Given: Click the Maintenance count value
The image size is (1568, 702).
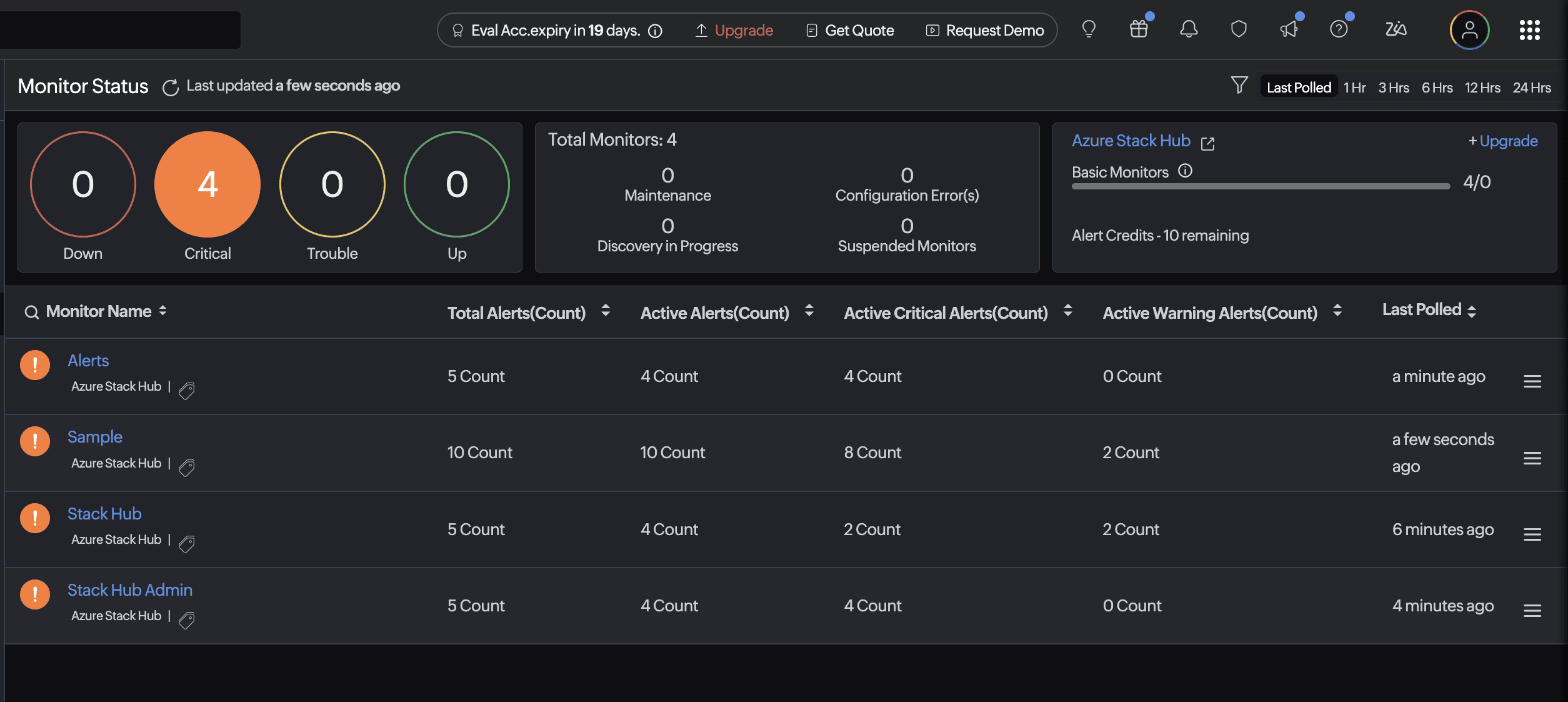Looking at the screenshot, I should [x=667, y=175].
